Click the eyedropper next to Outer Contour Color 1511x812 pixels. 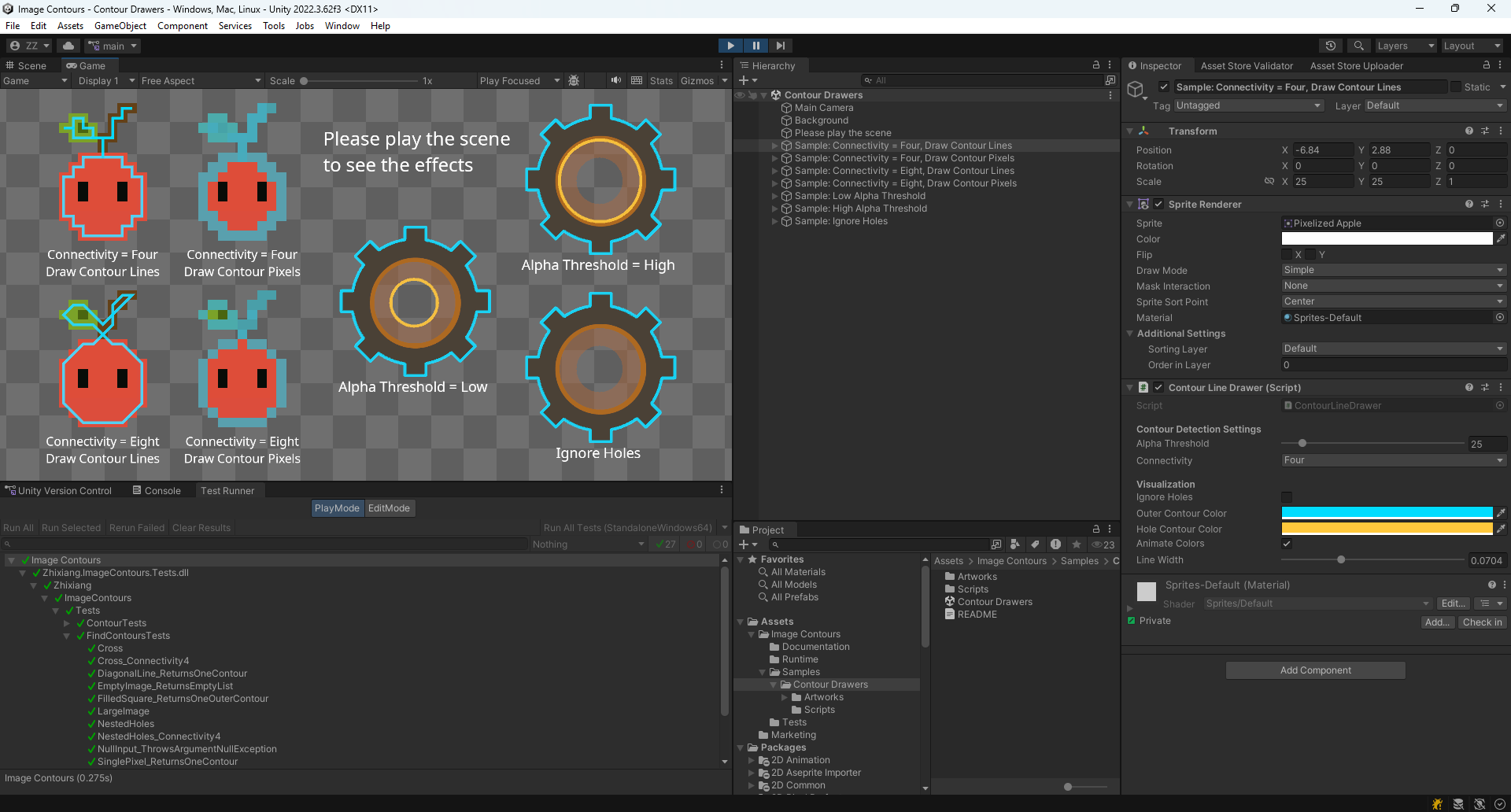tap(1501, 513)
